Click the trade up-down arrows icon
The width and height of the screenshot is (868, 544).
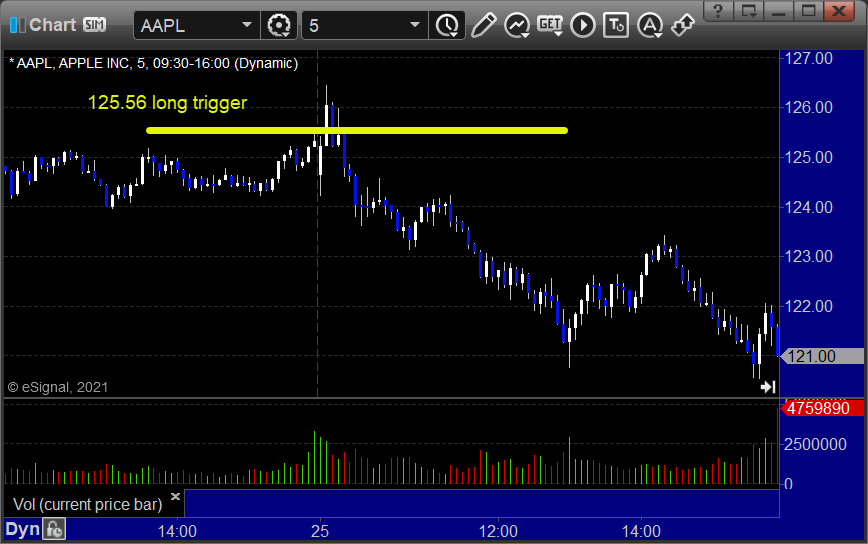pos(683,25)
